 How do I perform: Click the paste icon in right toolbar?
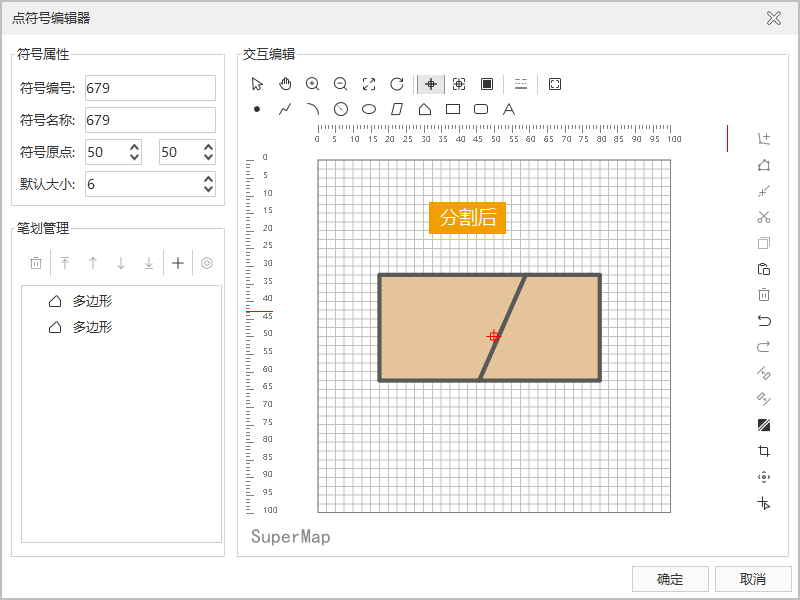(x=764, y=269)
